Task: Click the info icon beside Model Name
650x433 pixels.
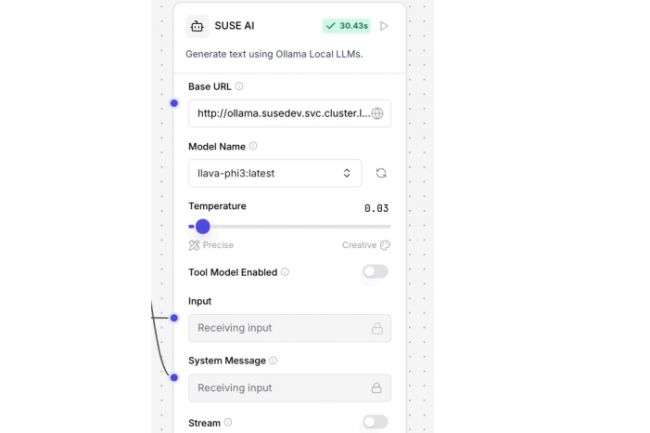Action: coord(253,146)
